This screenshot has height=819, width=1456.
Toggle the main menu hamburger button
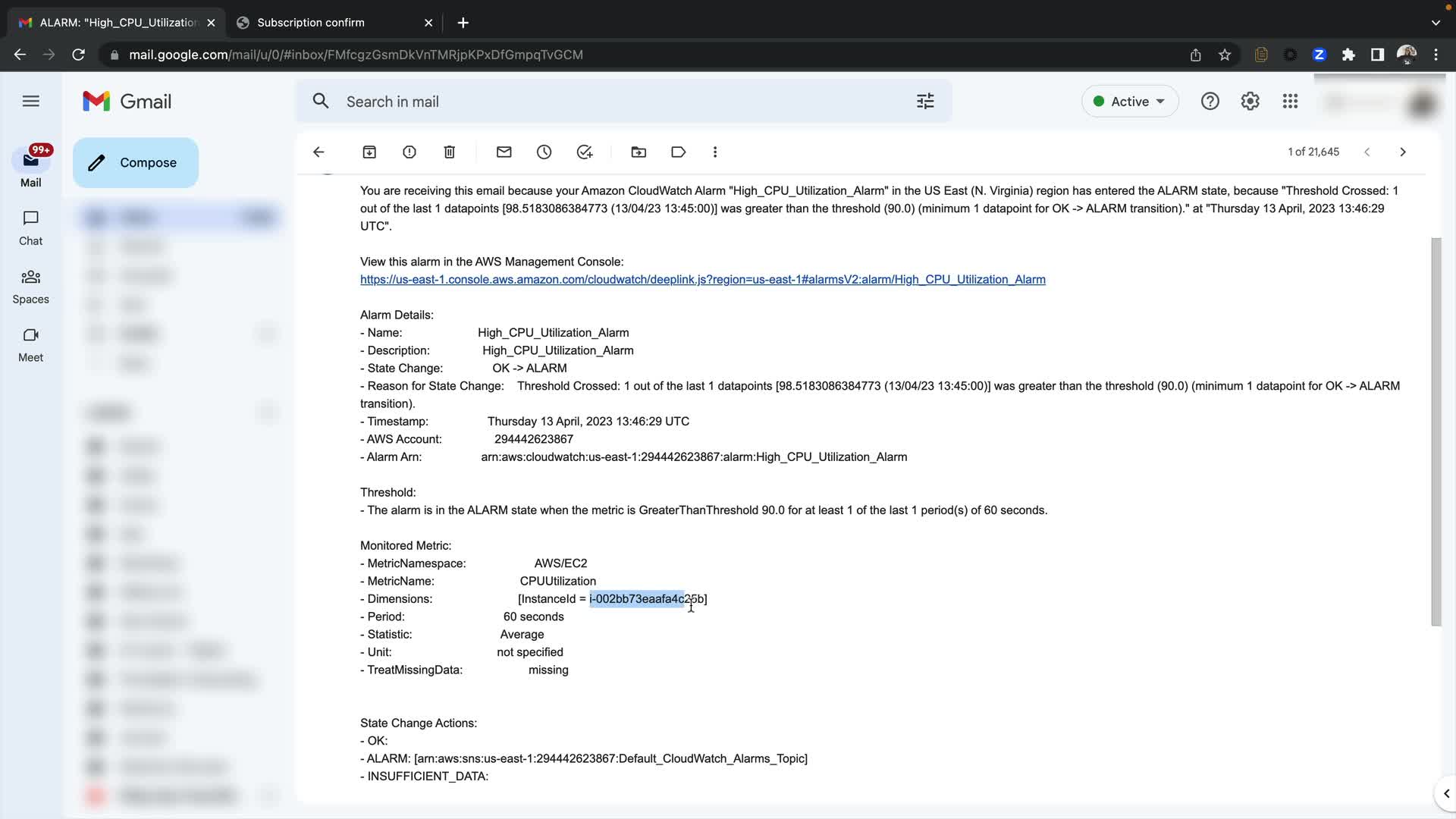(x=31, y=101)
